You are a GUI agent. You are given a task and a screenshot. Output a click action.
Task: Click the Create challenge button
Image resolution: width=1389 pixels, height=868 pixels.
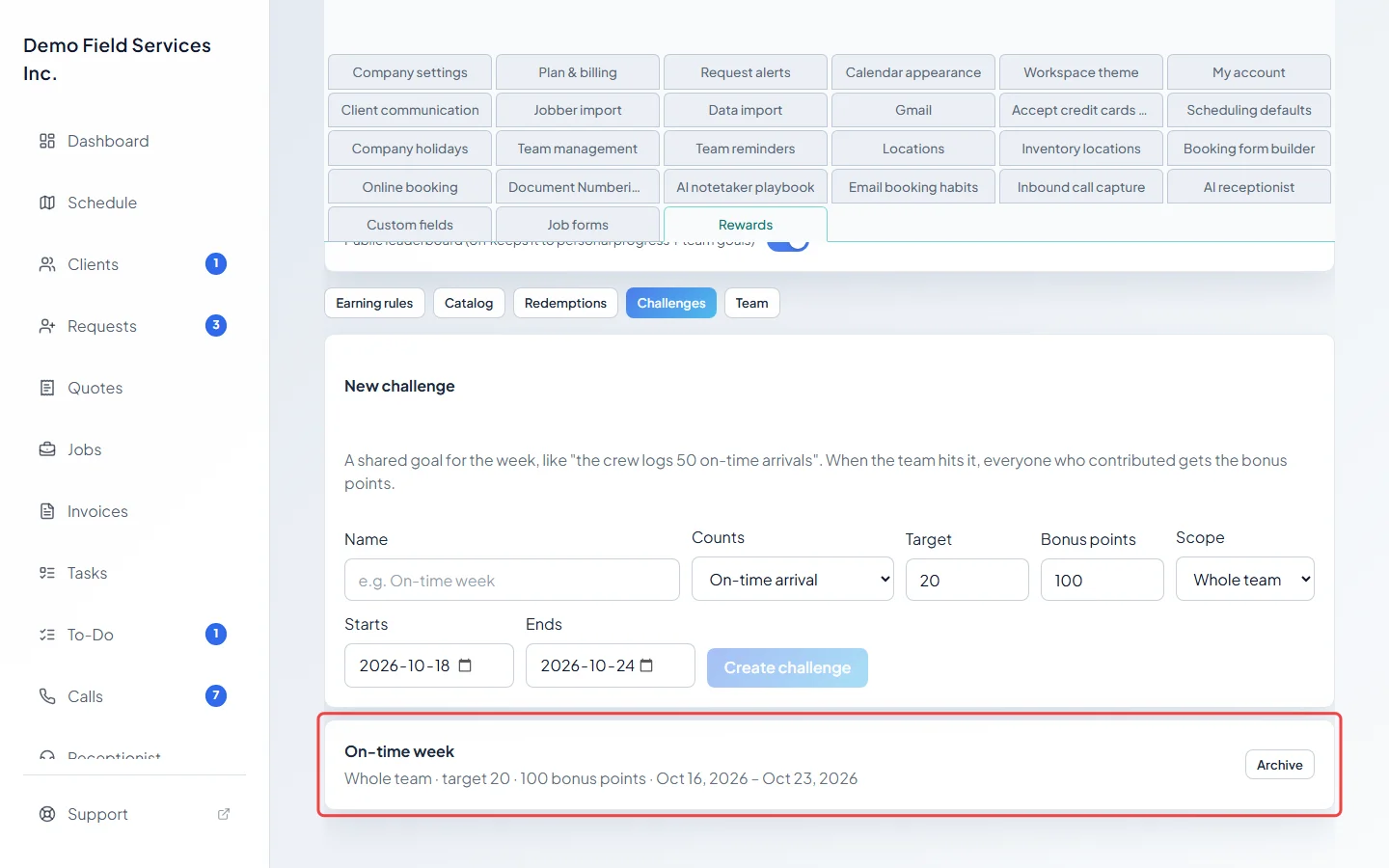pyautogui.click(x=787, y=667)
